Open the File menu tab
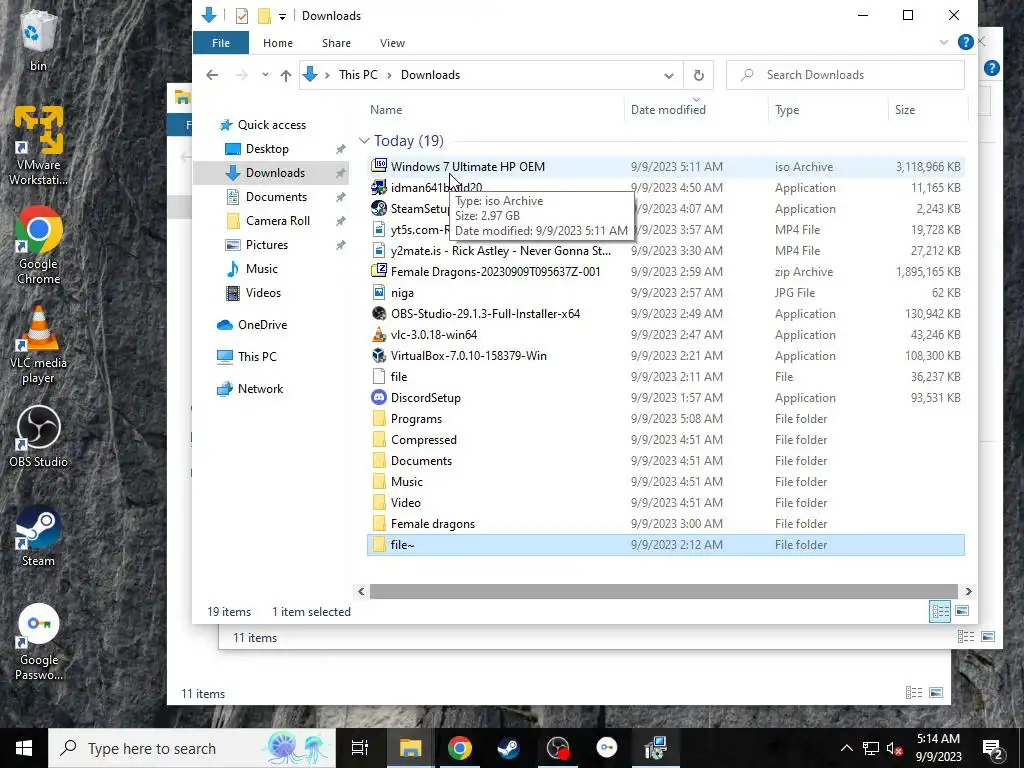The width and height of the screenshot is (1024, 768). 221,43
